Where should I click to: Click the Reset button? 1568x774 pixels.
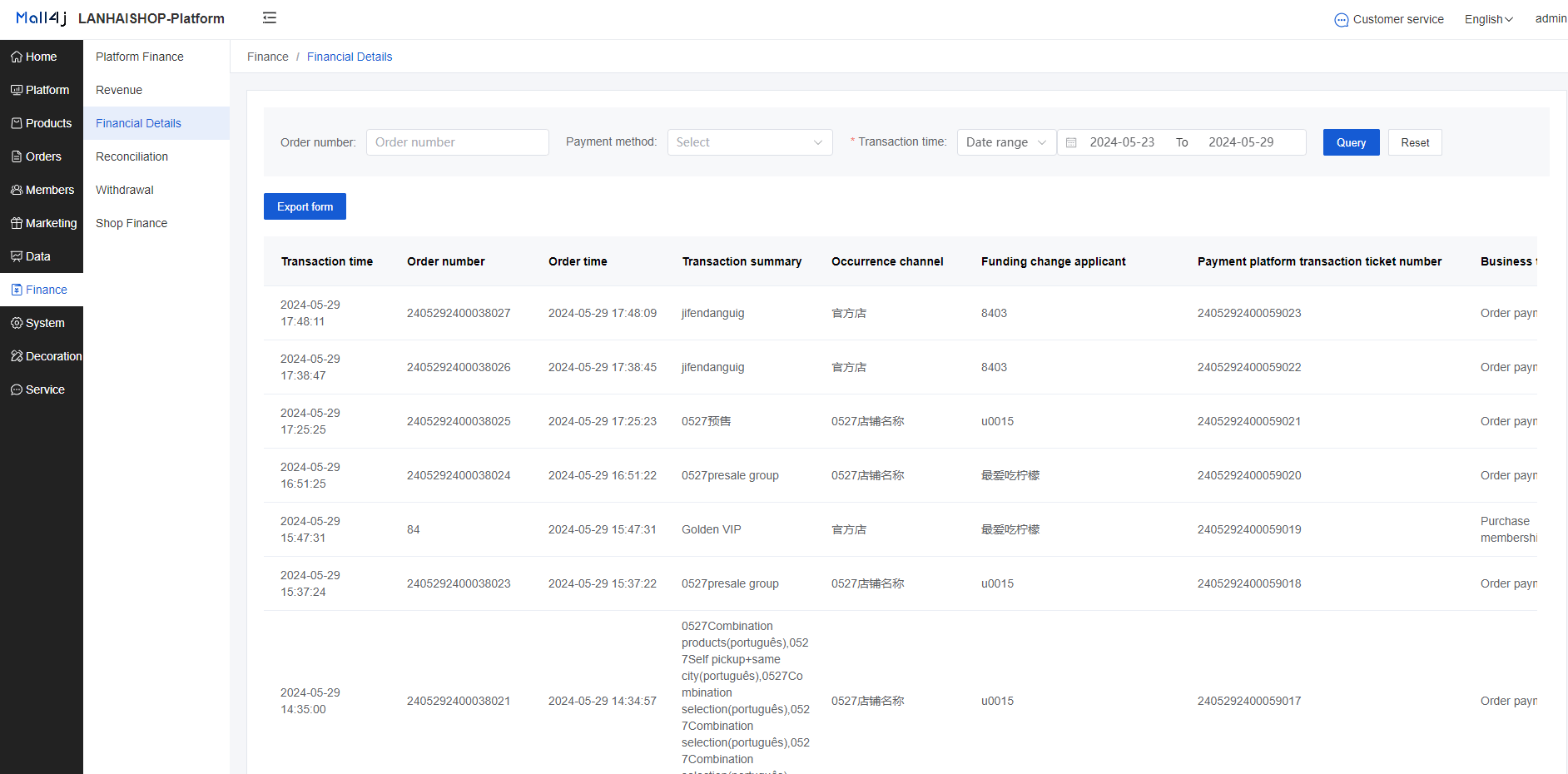pos(1415,142)
